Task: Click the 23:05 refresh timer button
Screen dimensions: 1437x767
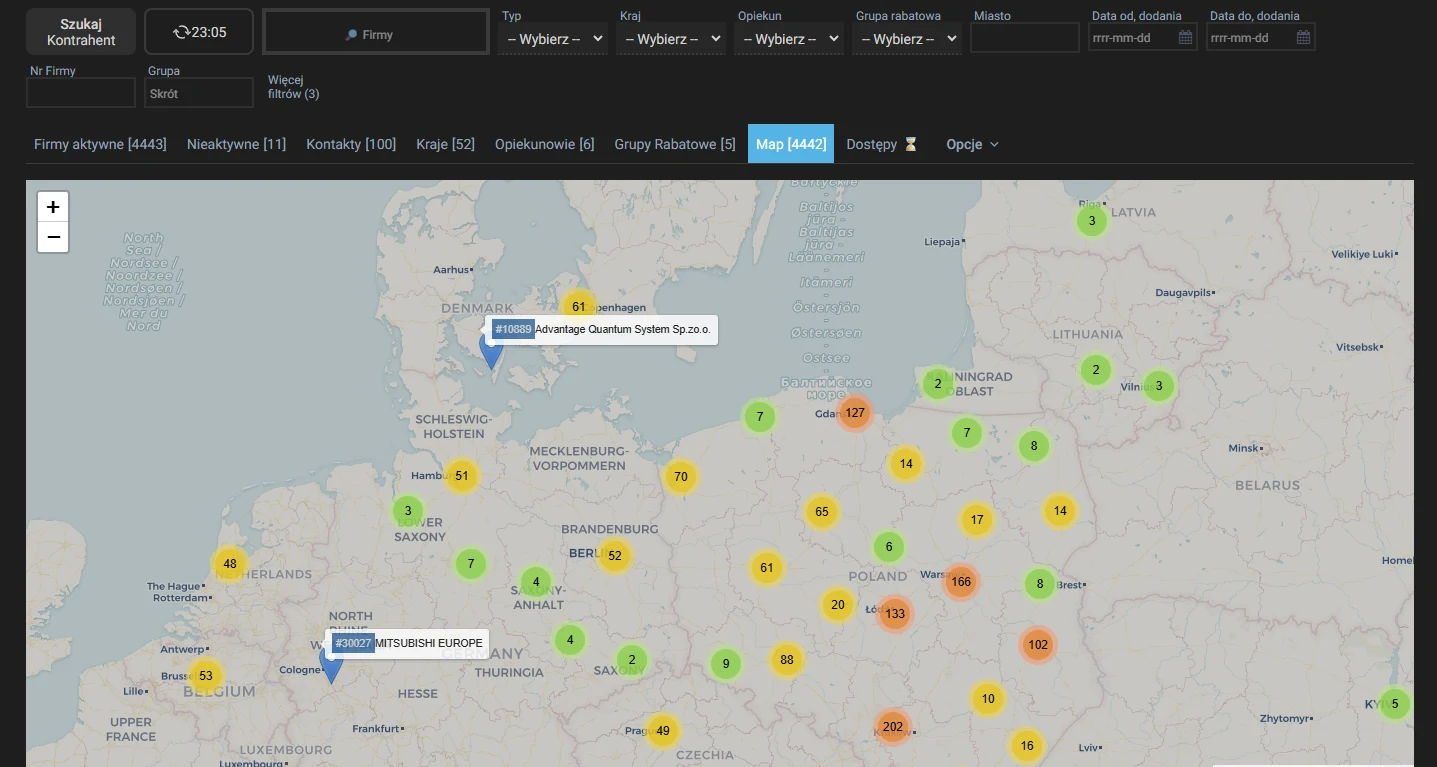Action: (199, 32)
